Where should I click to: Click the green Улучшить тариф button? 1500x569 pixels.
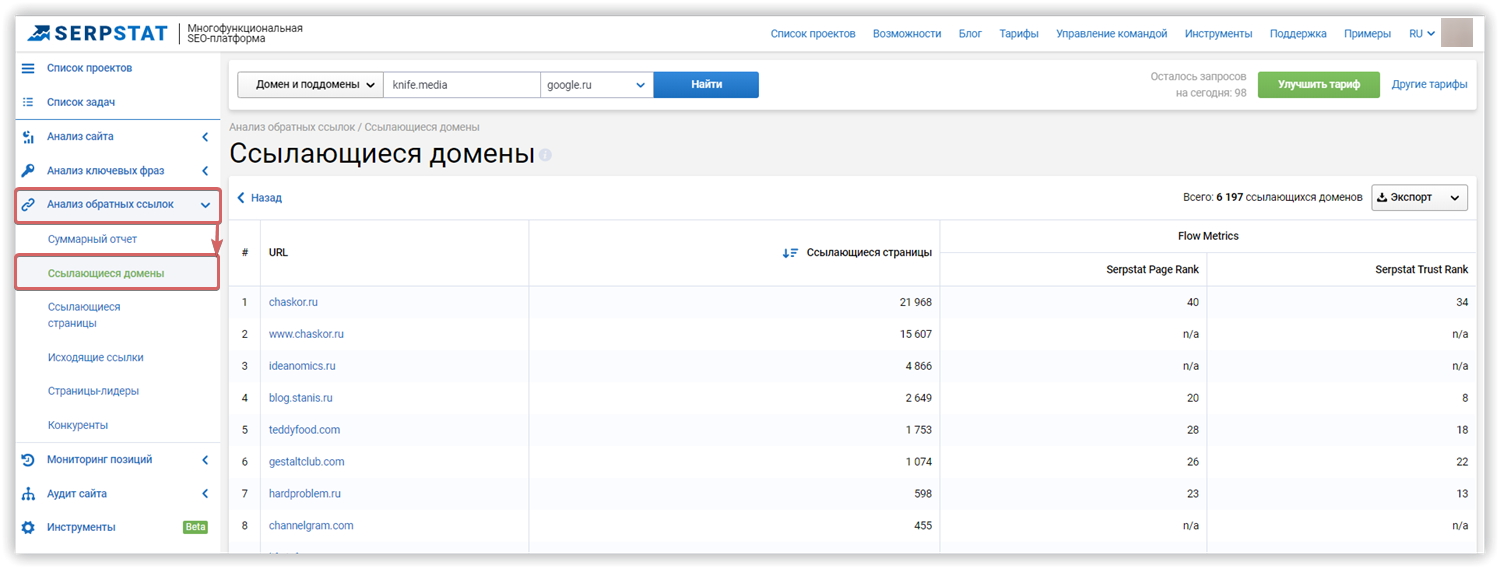click(x=1319, y=85)
